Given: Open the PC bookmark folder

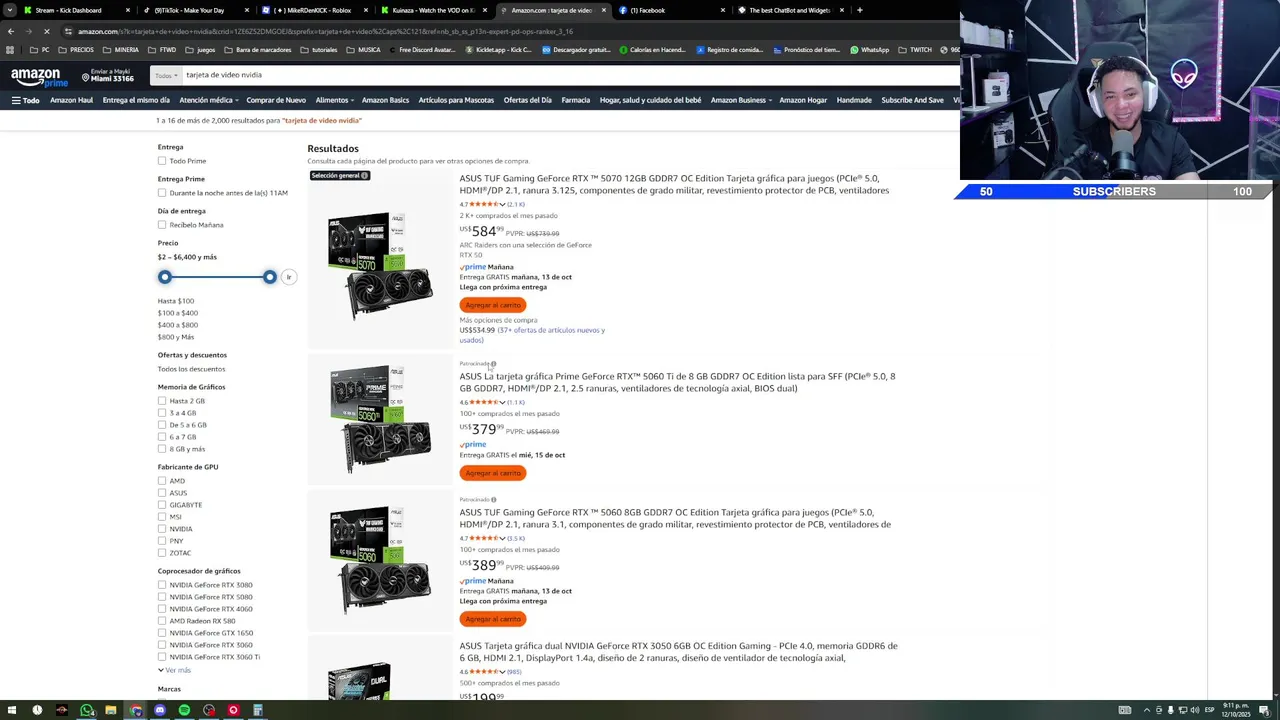Looking at the screenshot, I should [x=40, y=49].
